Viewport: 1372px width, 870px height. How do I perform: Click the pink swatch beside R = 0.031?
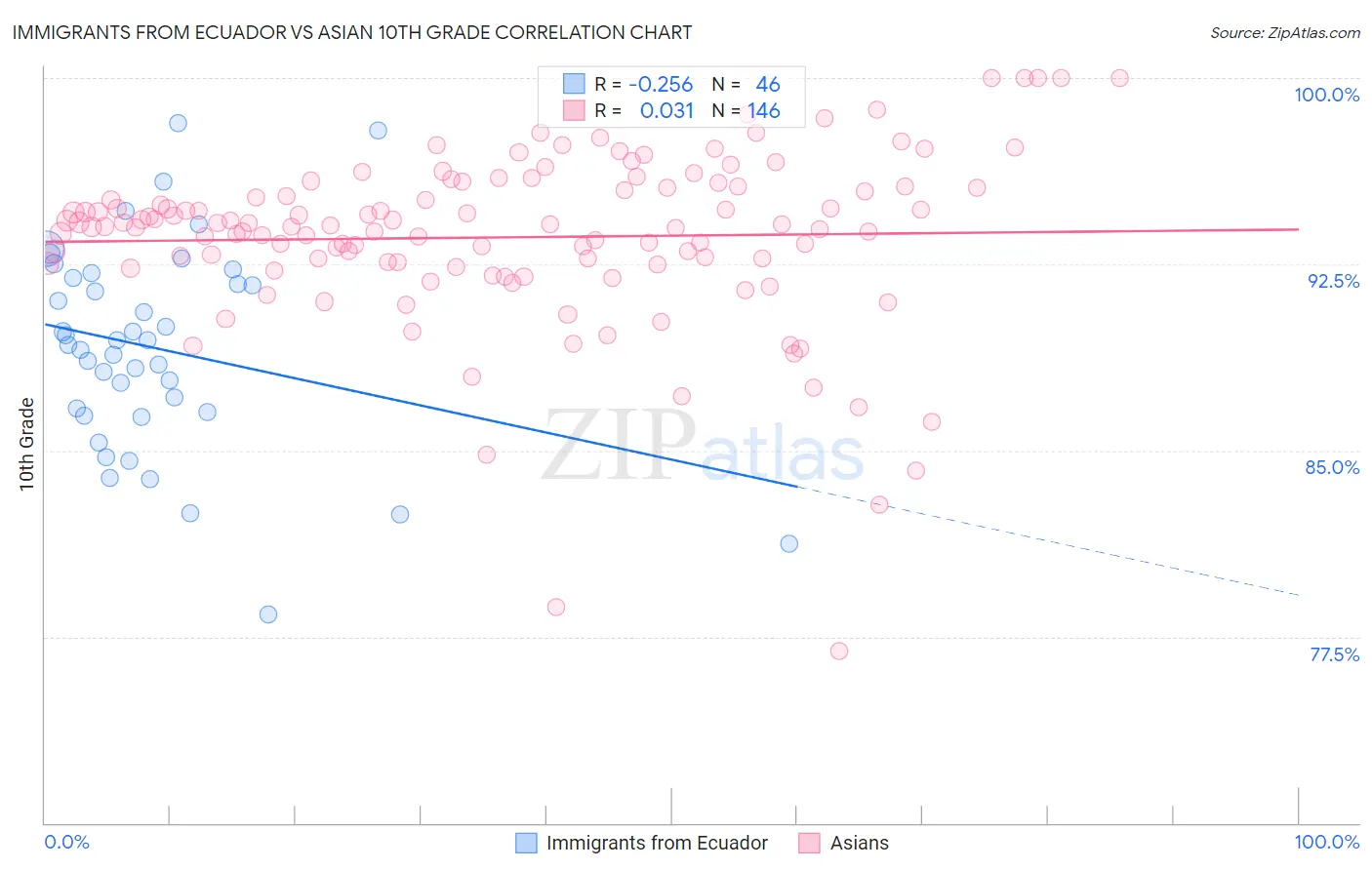coord(573,110)
